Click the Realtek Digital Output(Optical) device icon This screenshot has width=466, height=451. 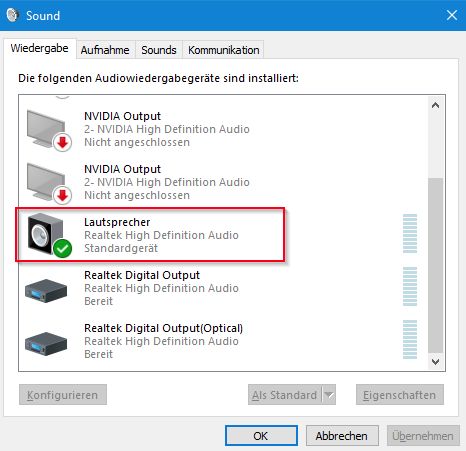pyautogui.click(x=46, y=344)
